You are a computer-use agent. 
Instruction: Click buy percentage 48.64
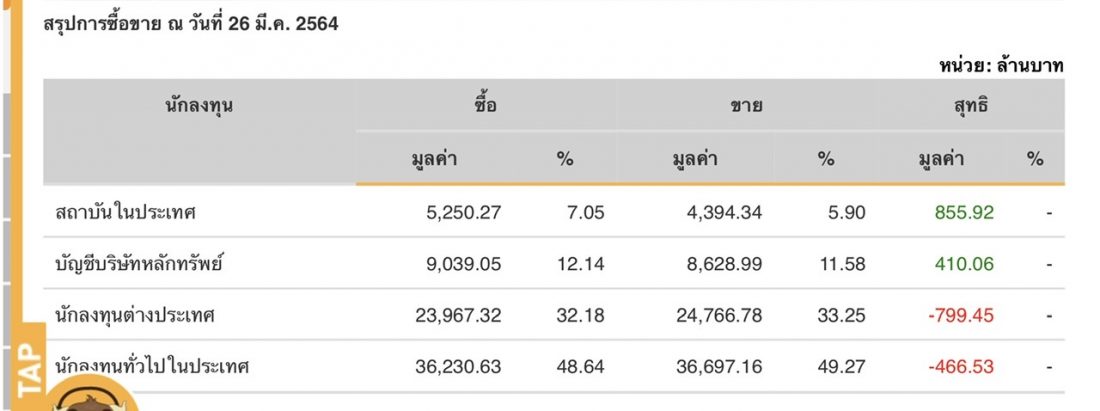[x=580, y=367]
